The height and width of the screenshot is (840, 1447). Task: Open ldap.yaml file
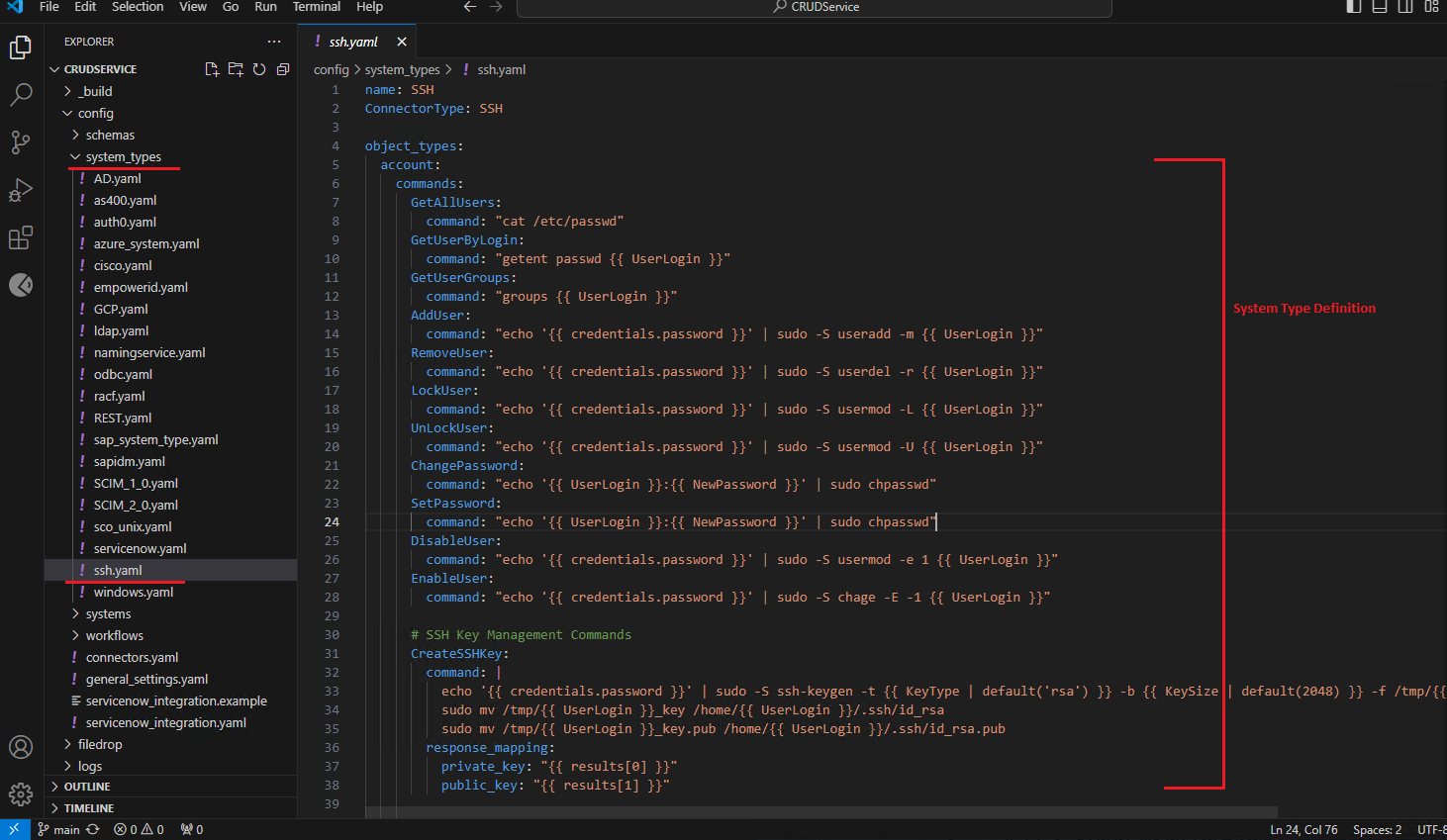[170, 330]
